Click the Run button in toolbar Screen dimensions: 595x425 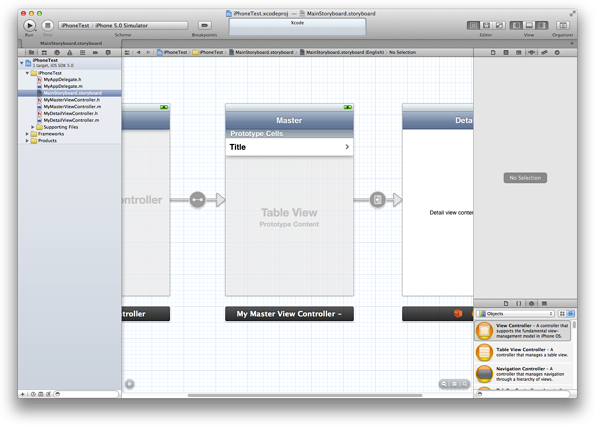[x=29, y=25]
